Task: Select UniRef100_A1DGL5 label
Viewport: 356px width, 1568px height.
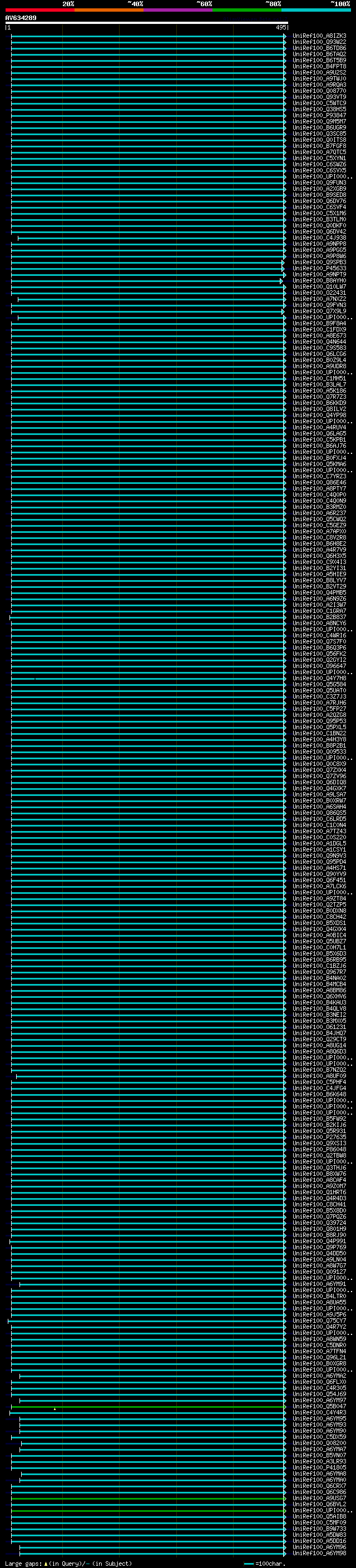Action: (x=319, y=844)
